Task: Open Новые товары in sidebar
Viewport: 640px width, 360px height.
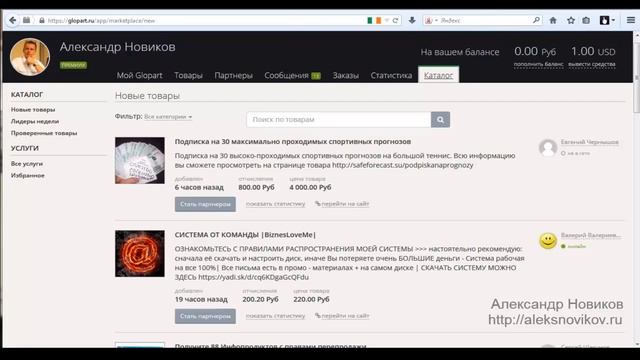Action: (x=33, y=109)
